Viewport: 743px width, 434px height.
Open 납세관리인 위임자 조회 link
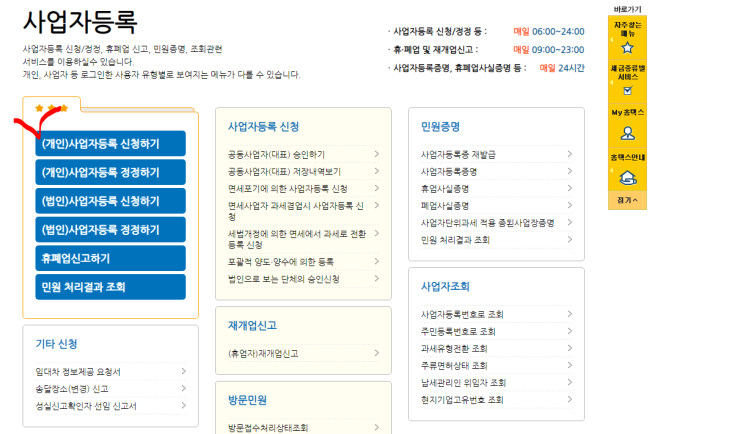pyautogui.click(x=463, y=382)
